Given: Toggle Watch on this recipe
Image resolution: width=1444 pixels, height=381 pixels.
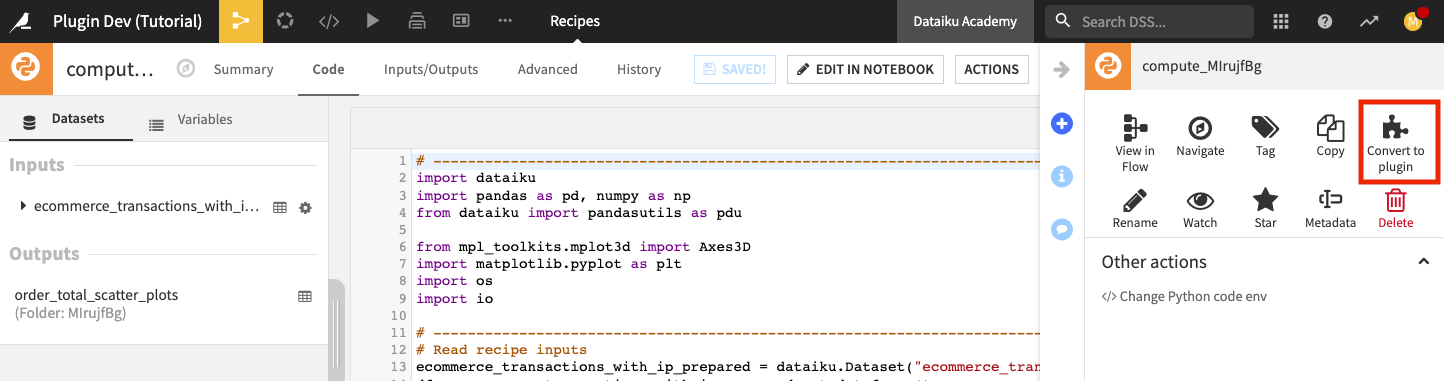Looking at the screenshot, I should tap(1200, 208).
